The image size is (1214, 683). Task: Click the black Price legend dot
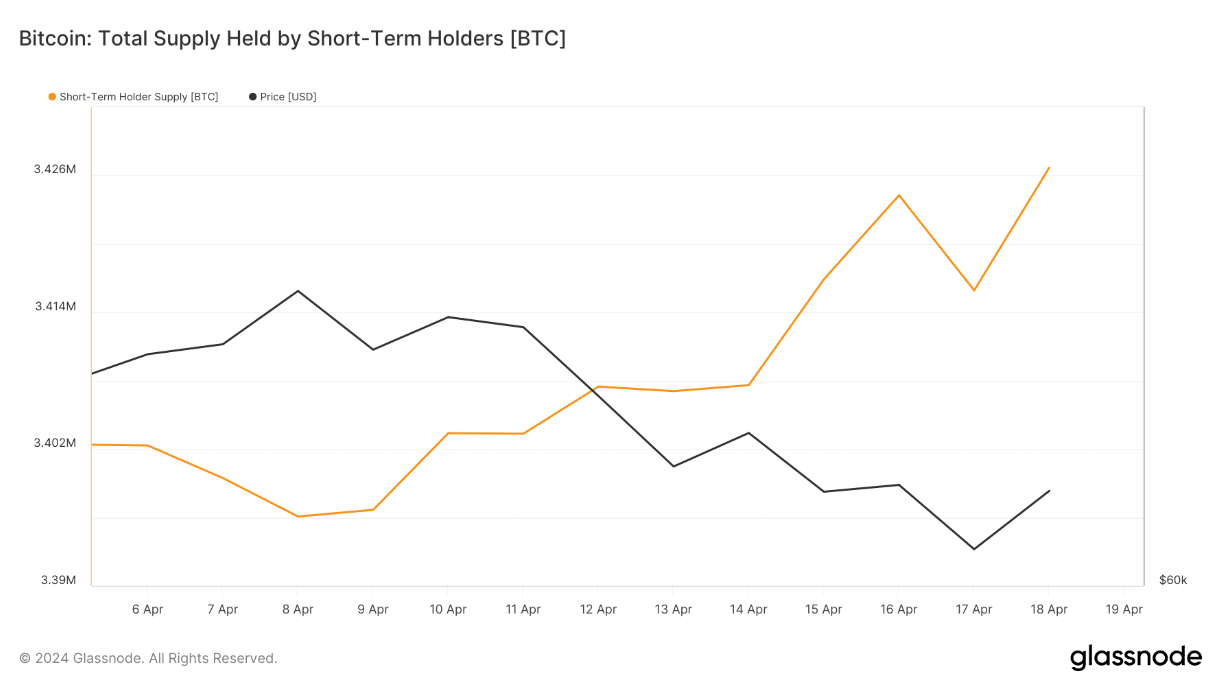[252, 97]
